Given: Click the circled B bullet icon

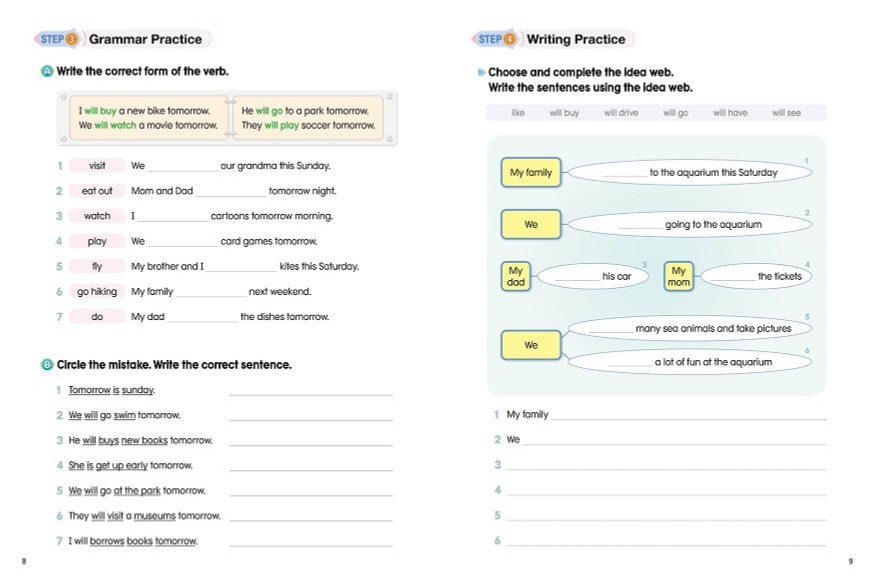Looking at the screenshot, I should point(48,365).
